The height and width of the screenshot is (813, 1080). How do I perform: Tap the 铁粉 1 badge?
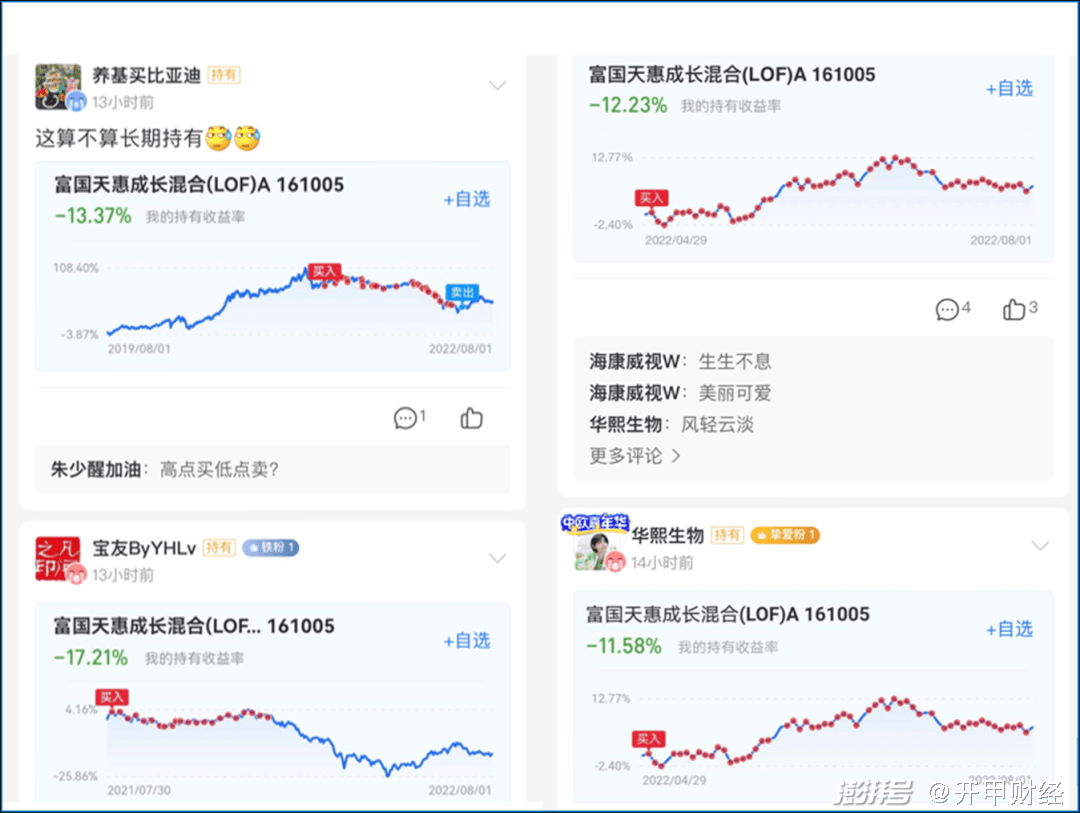click(x=270, y=548)
